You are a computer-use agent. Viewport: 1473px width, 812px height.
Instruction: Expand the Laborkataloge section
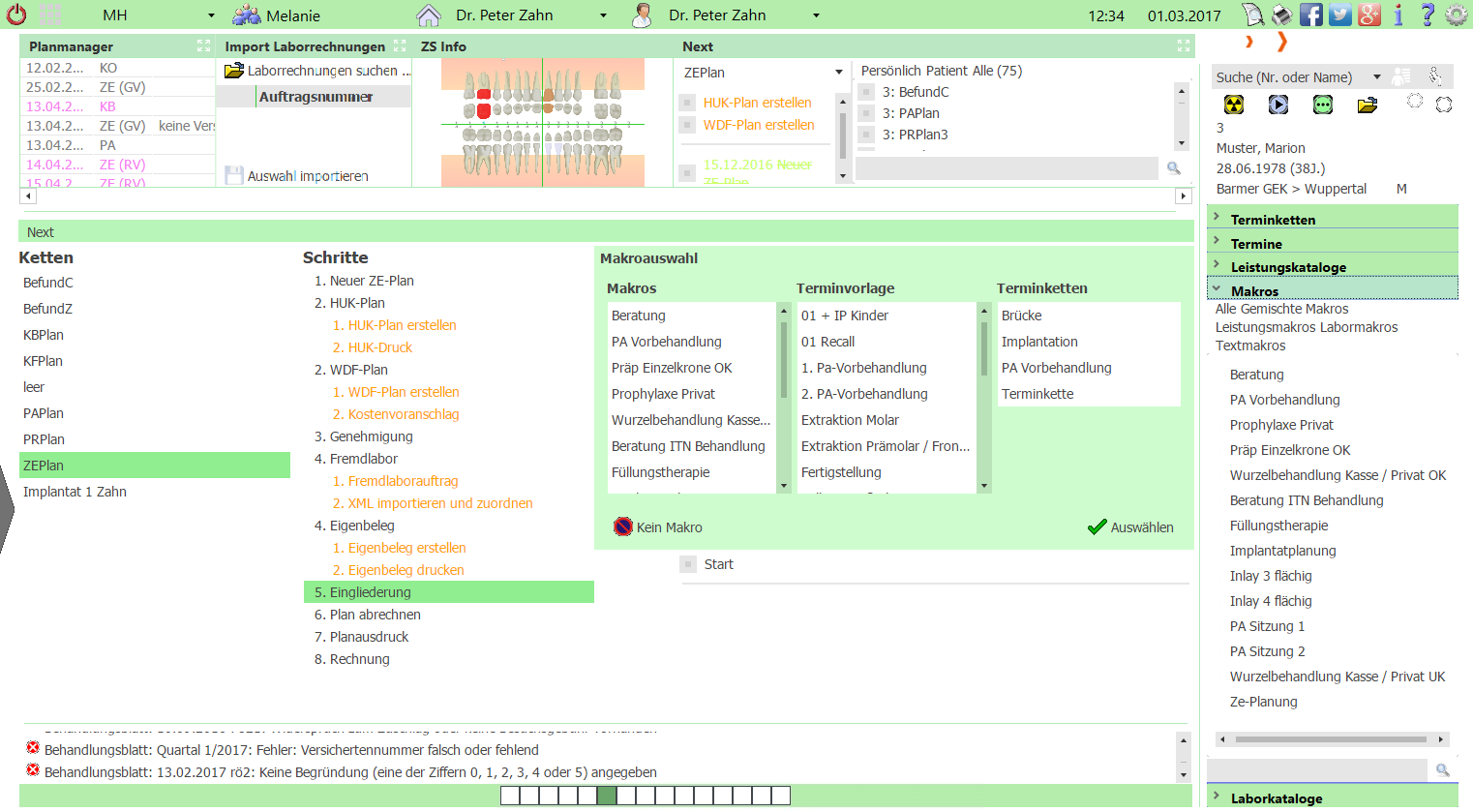pos(1332,797)
